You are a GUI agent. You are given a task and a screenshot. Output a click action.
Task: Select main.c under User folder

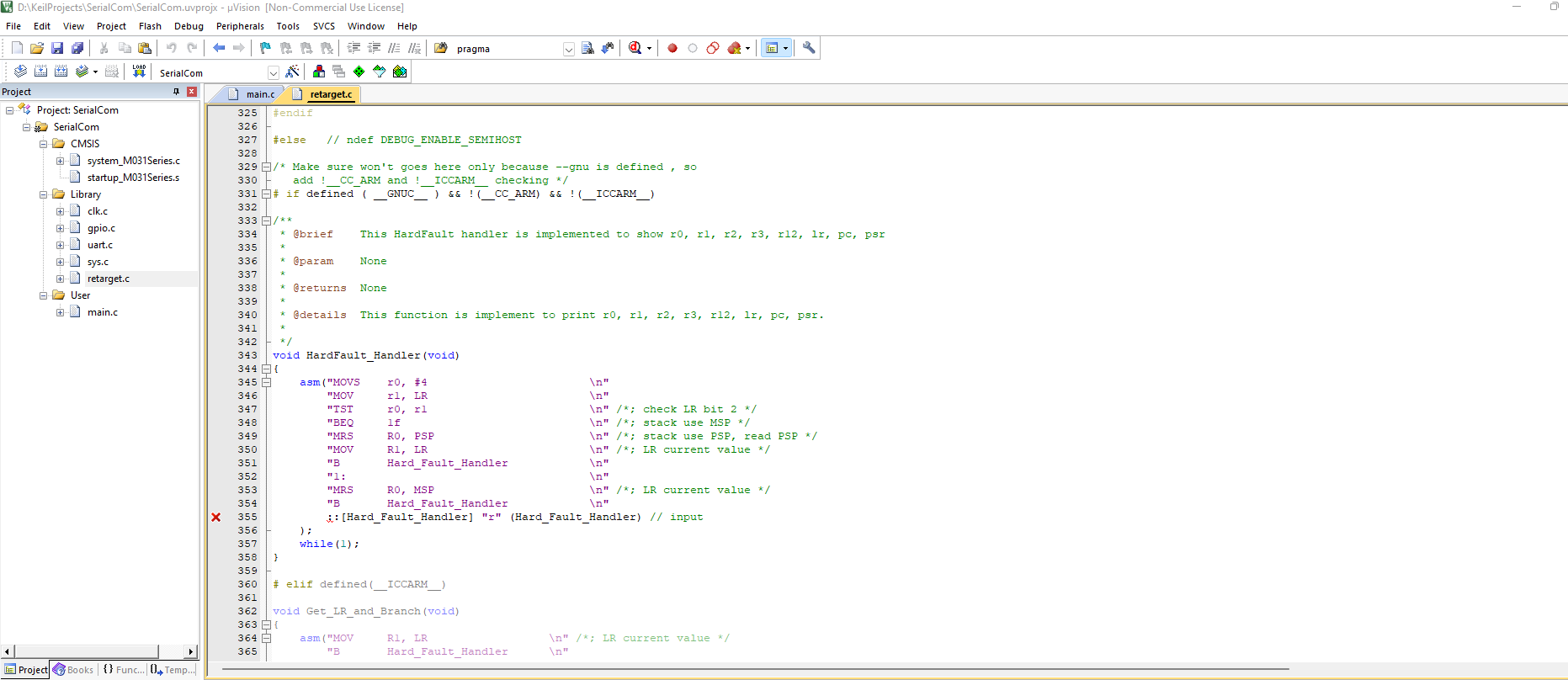click(x=103, y=312)
